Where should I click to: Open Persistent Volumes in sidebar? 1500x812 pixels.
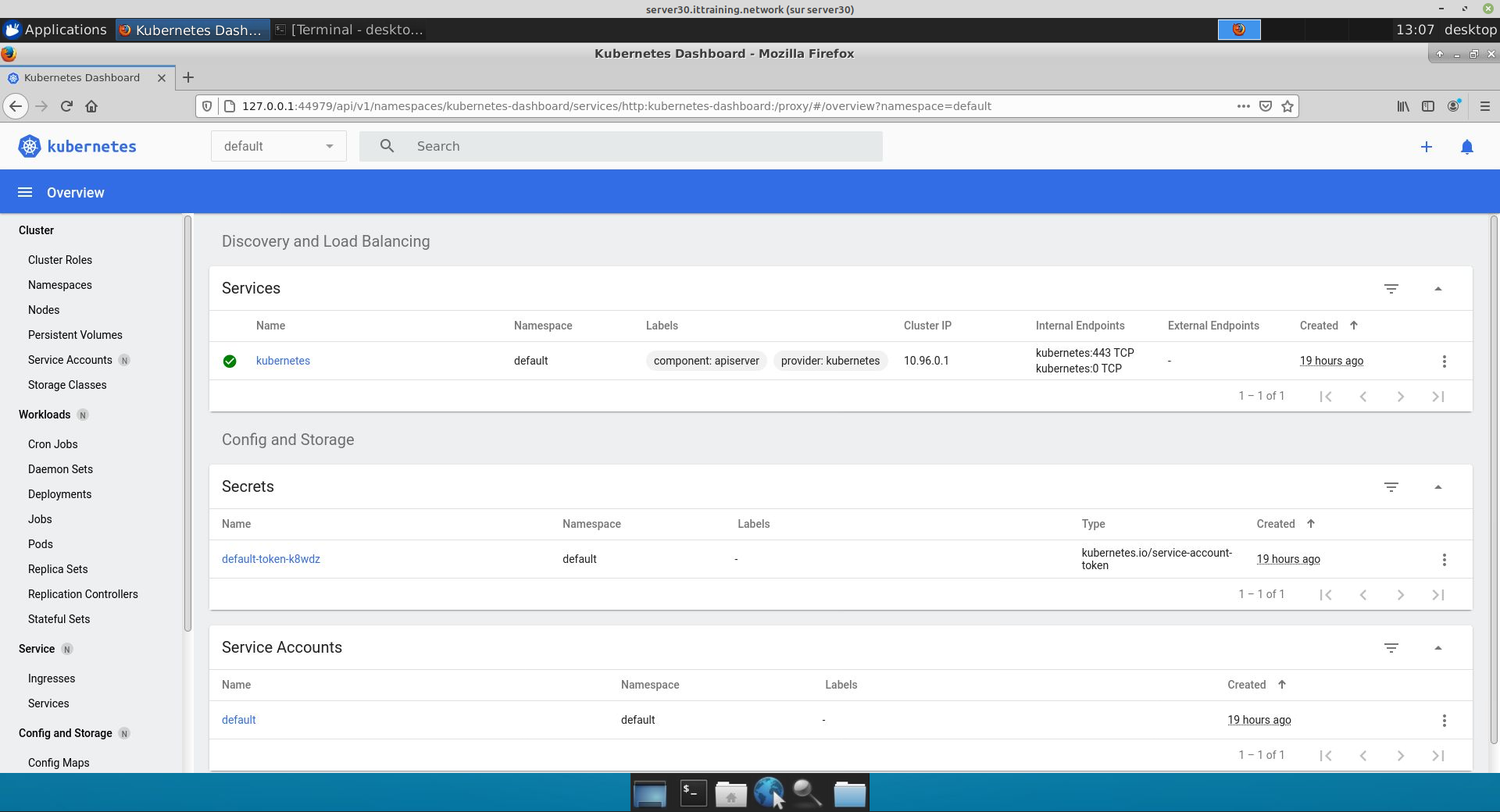[x=75, y=335]
